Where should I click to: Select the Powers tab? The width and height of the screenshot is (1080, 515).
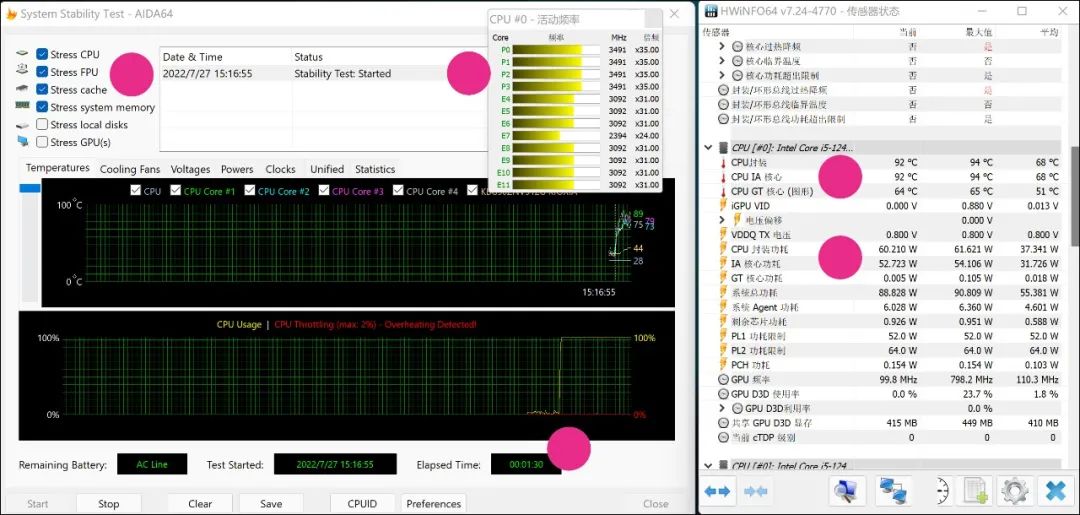(x=237, y=169)
